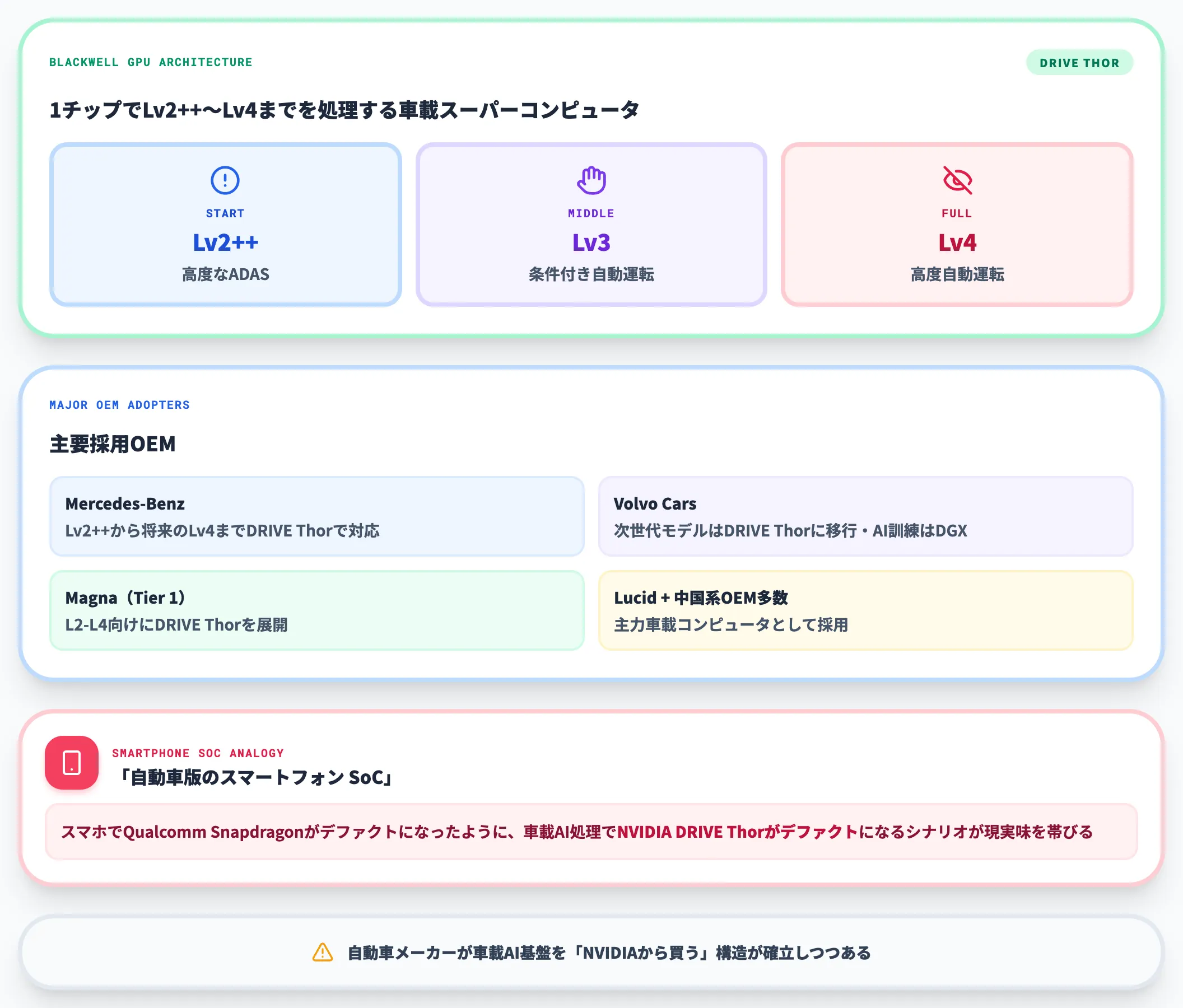1183x1008 pixels.
Task: Click the exclamation circle icon above START
Action: pos(225,180)
